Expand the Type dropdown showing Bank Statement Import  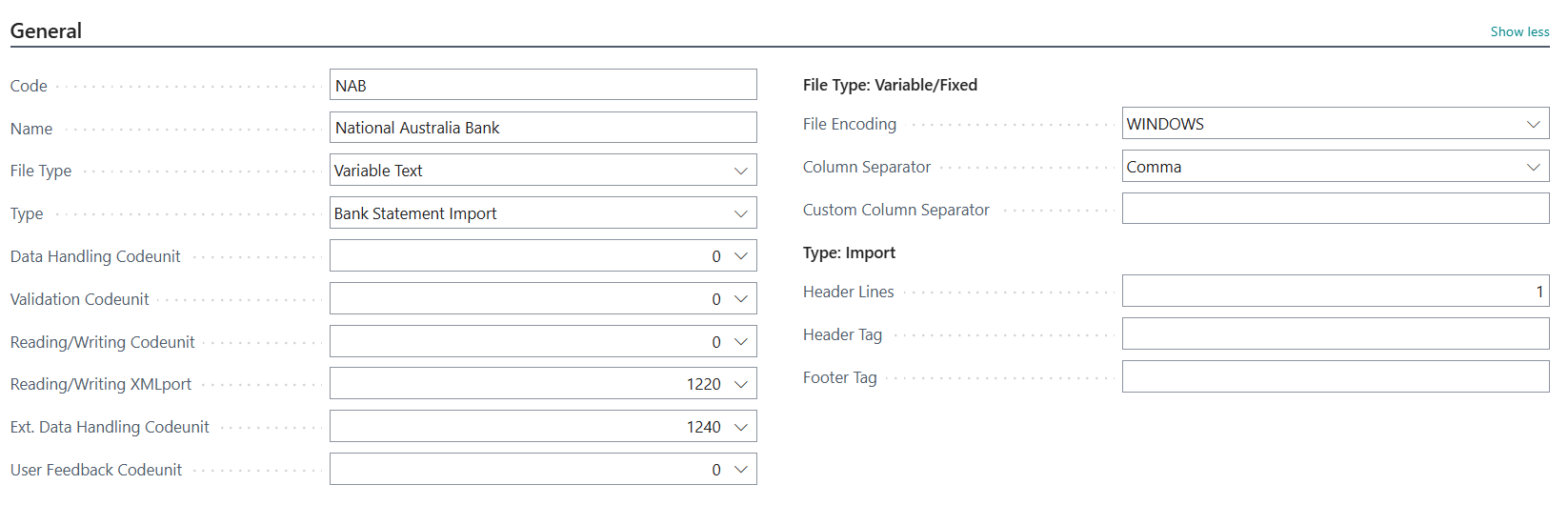(543, 213)
